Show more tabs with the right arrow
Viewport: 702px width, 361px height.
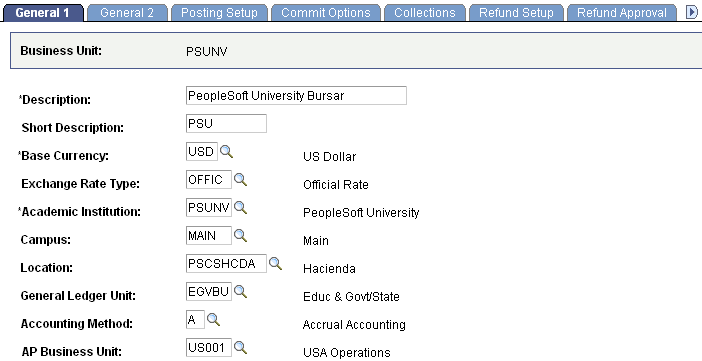click(x=692, y=13)
